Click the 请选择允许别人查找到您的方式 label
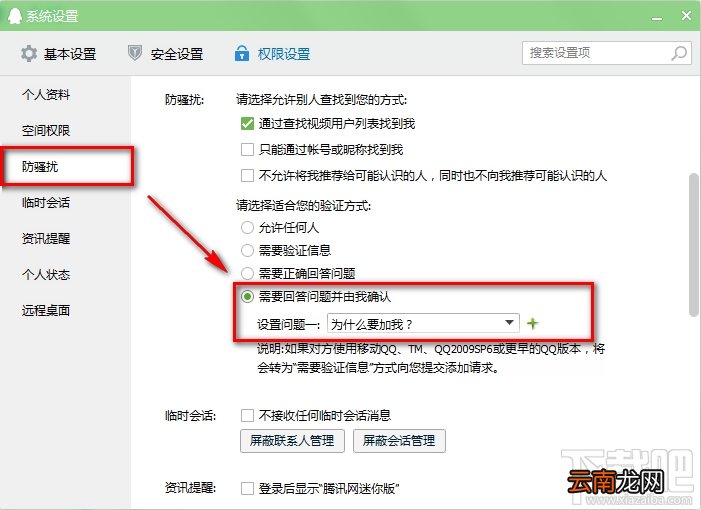701x510 pixels. click(321, 99)
